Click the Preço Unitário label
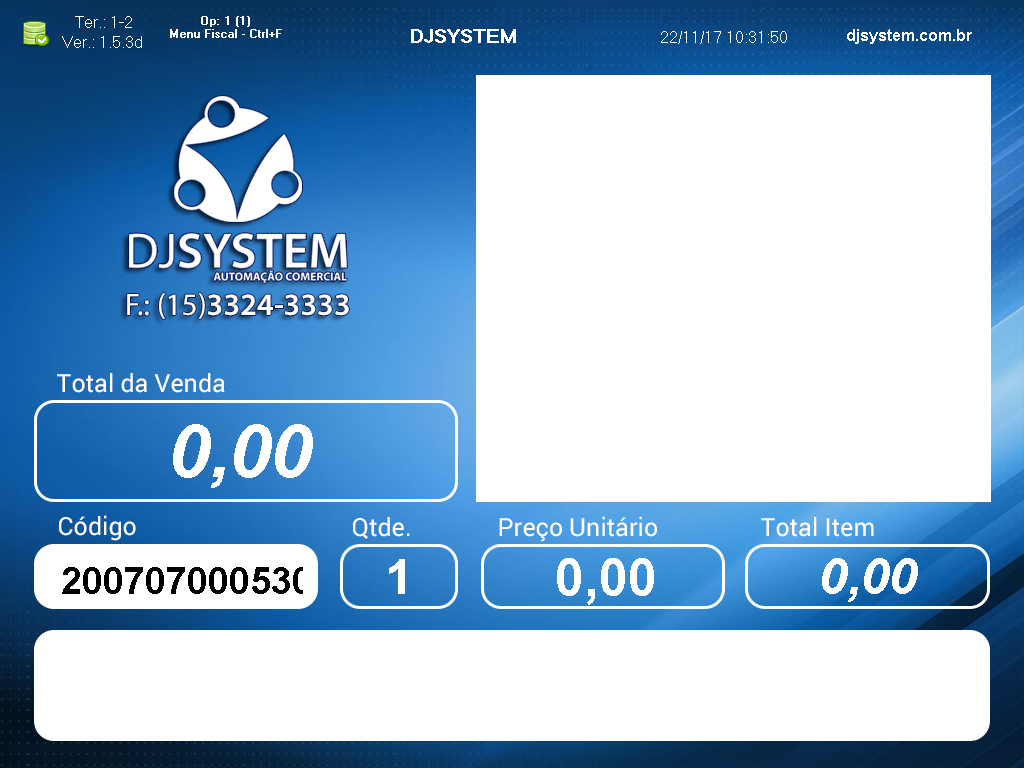Viewport: 1024px width, 768px height. pos(577,528)
